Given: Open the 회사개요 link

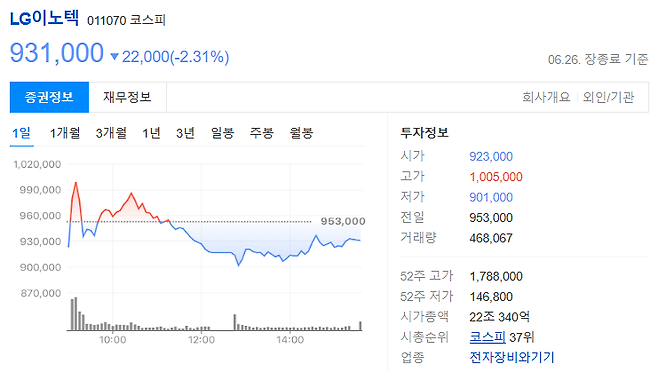Looking at the screenshot, I should tap(546, 97).
